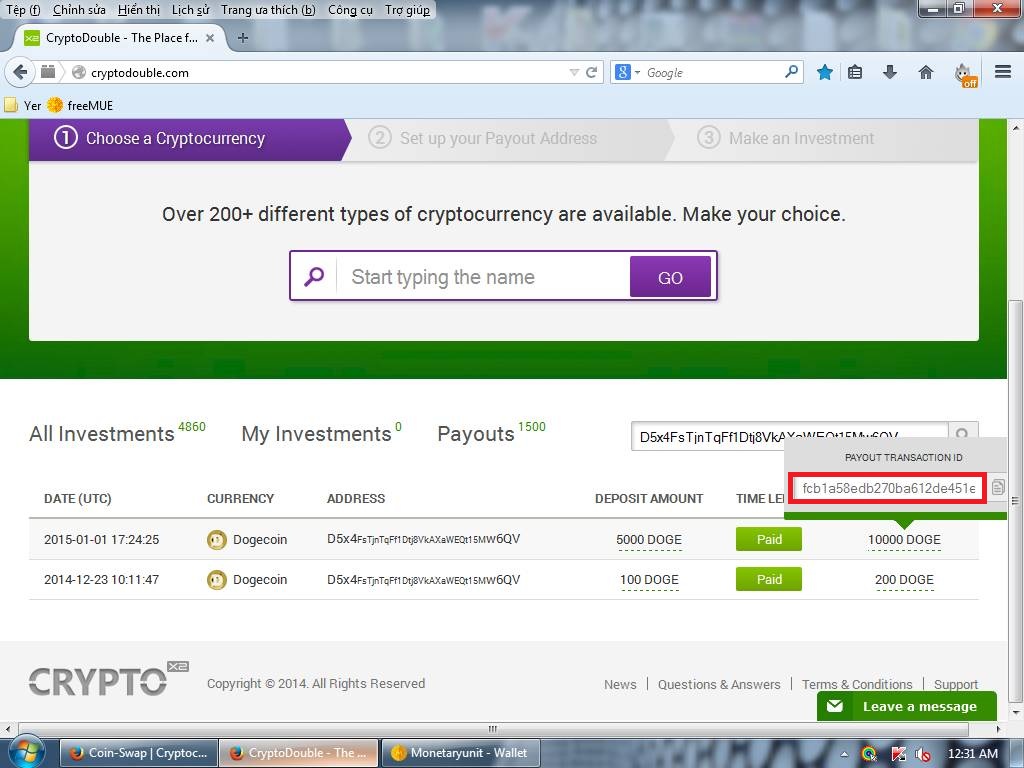1024x768 pixels.
Task: Open the Chỉnh sửa menu
Action: point(79,10)
